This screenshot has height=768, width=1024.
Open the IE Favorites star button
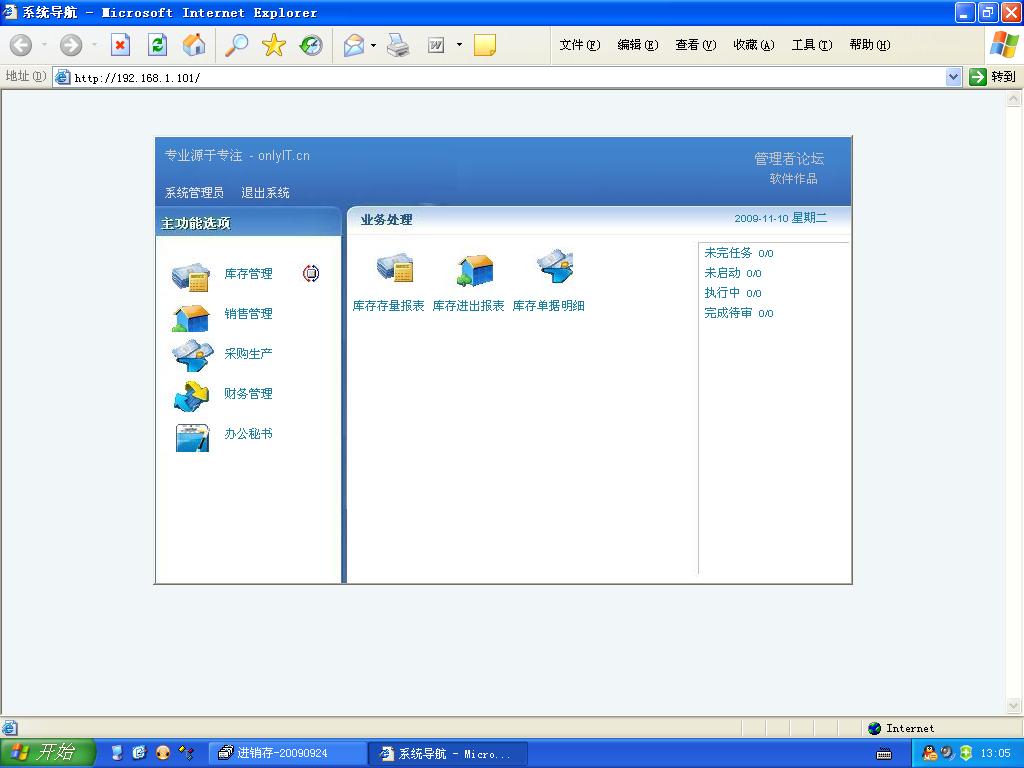(x=273, y=45)
